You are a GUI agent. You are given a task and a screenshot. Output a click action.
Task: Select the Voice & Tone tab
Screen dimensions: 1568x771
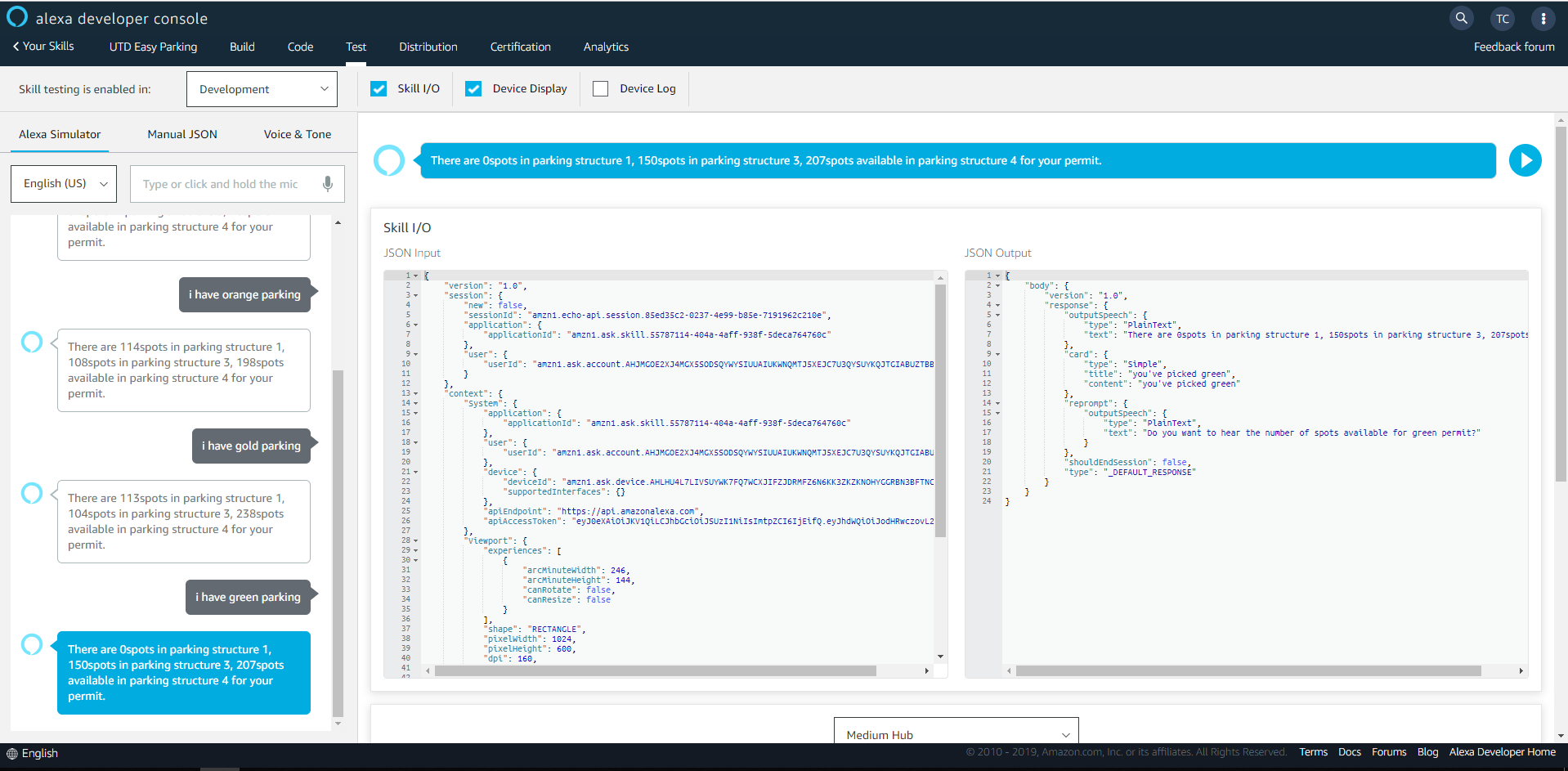[298, 134]
